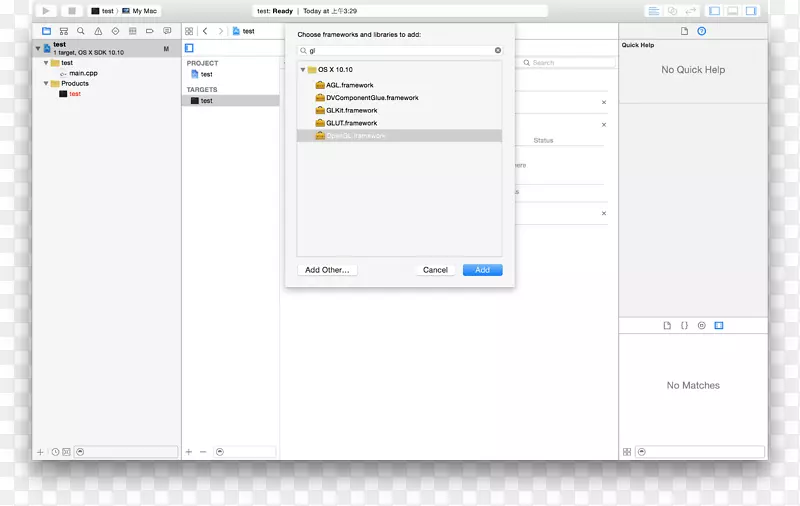Open Object library
800x506 pixels.
[x=702, y=325]
